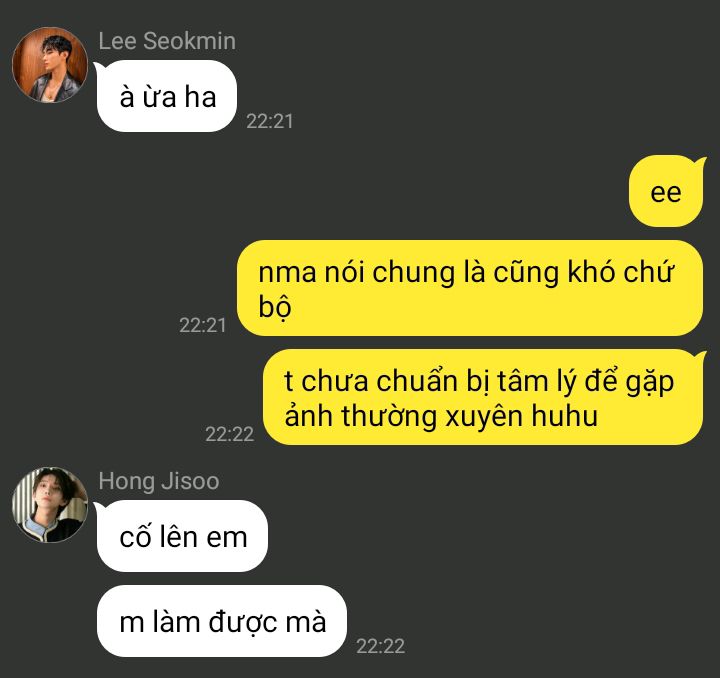Select the "t chưa chuẩn bị tâm lý" message

click(483, 398)
